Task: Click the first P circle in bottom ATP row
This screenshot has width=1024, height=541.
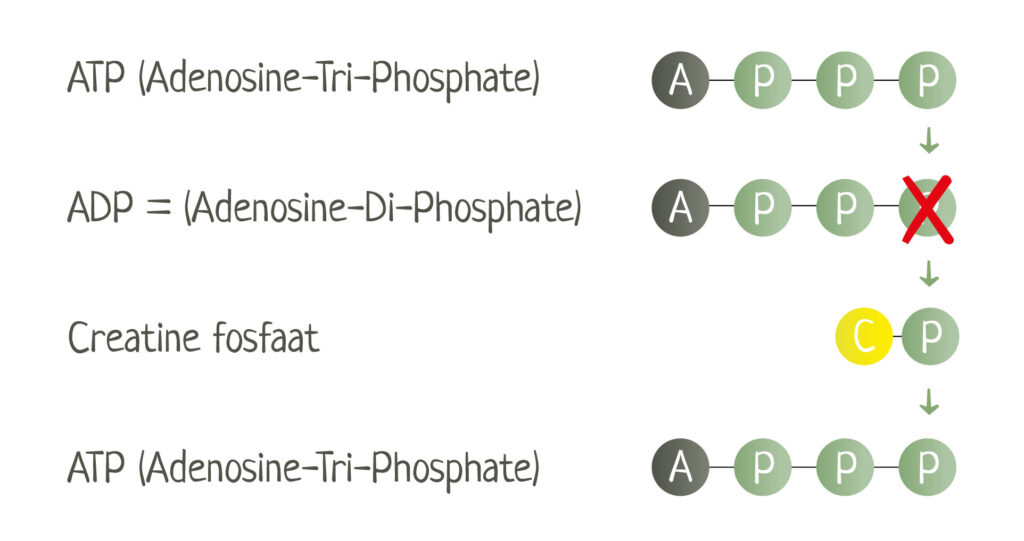Action: 763,467
